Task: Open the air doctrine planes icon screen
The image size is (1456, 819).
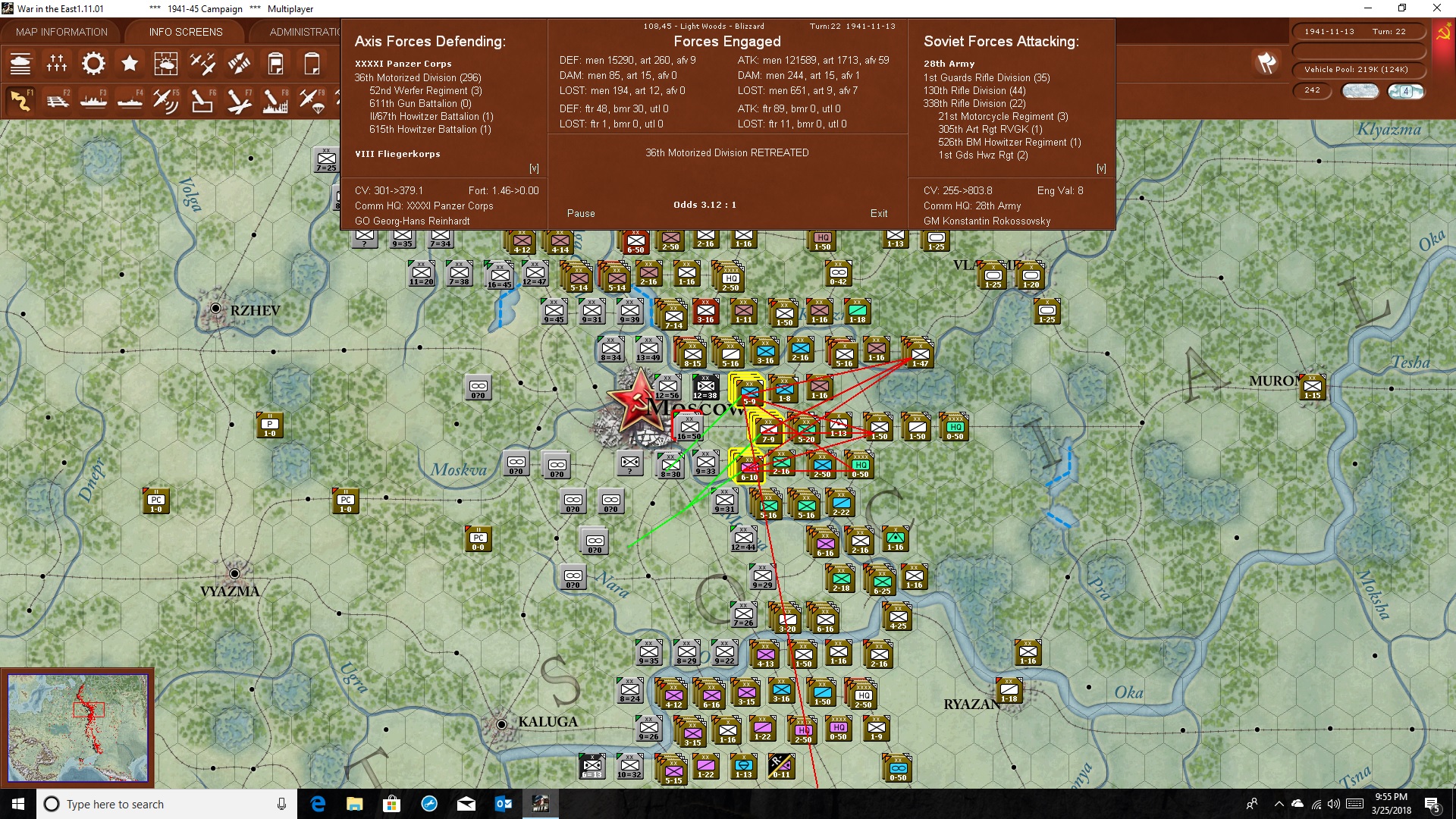Action: 202,64
